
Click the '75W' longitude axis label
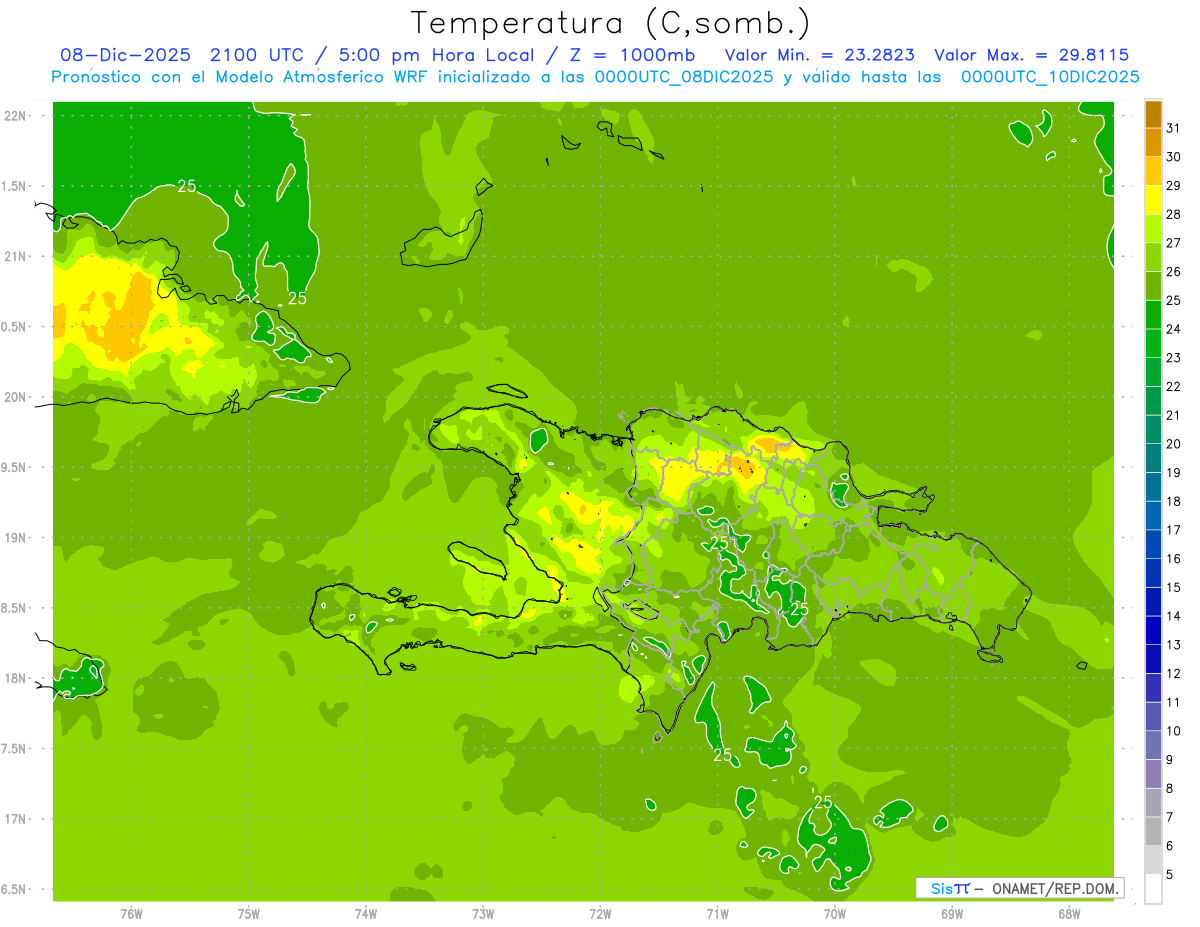click(248, 913)
